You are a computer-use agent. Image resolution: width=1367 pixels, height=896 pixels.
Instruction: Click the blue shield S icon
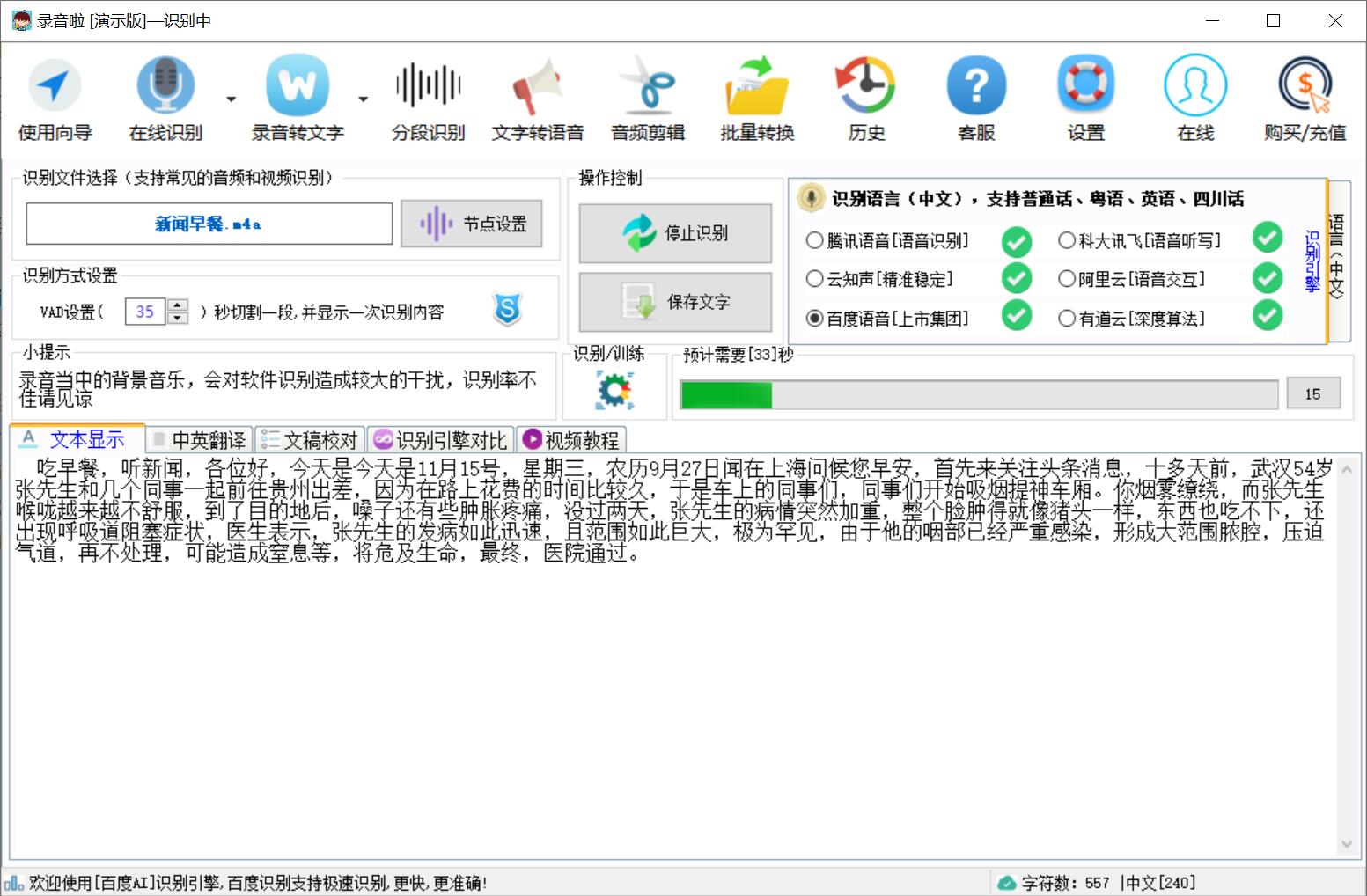tap(508, 310)
